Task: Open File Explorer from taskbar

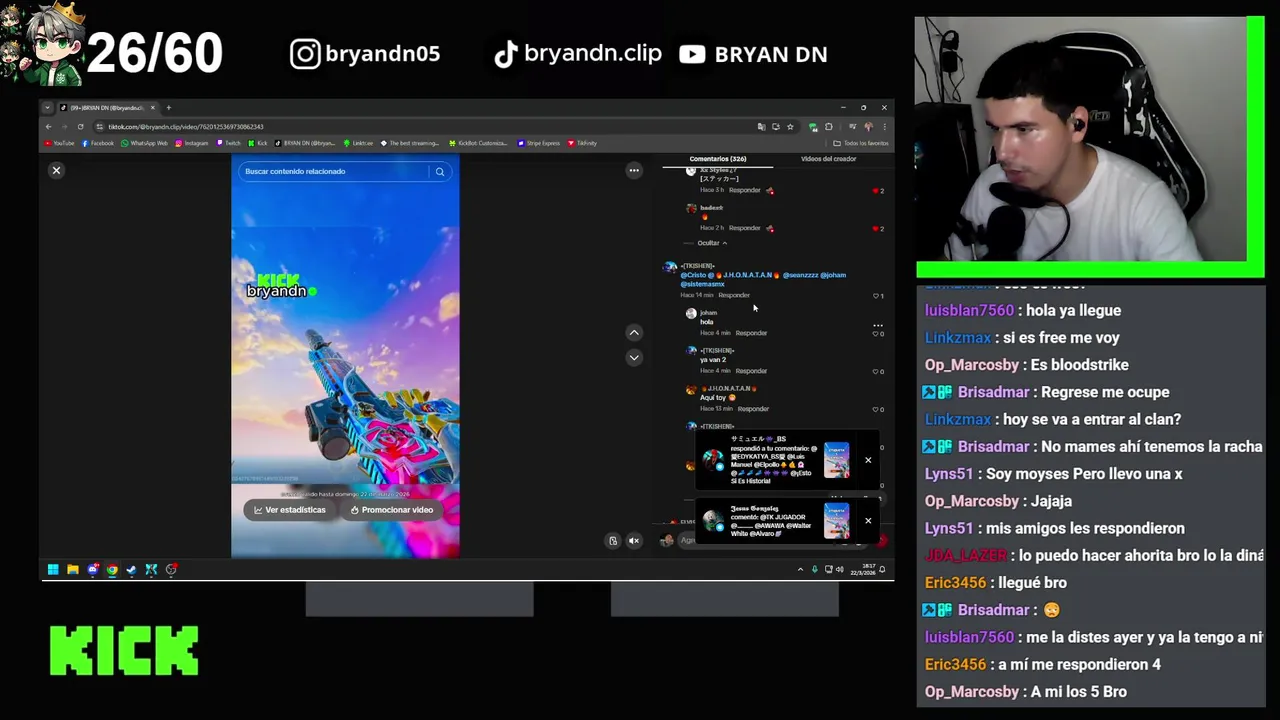Action: click(x=73, y=570)
